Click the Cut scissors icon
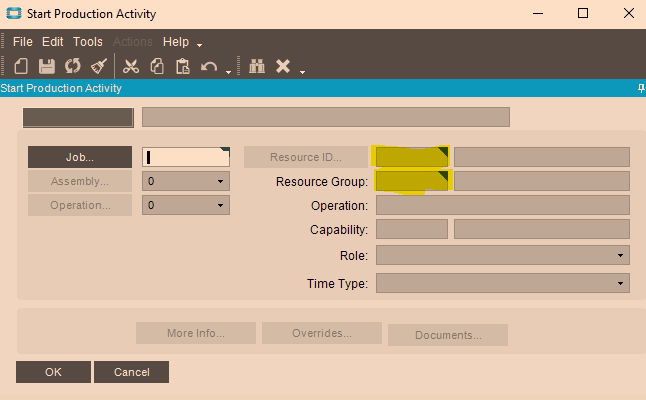Image resolution: width=646 pixels, height=400 pixels. click(x=131, y=66)
